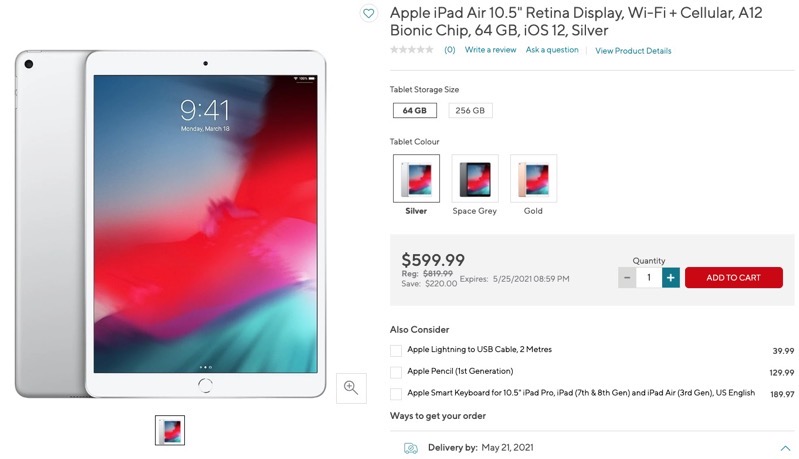The height and width of the screenshot is (459, 799).
Task: Add product to wishlist heart icon
Action: click(x=368, y=13)
